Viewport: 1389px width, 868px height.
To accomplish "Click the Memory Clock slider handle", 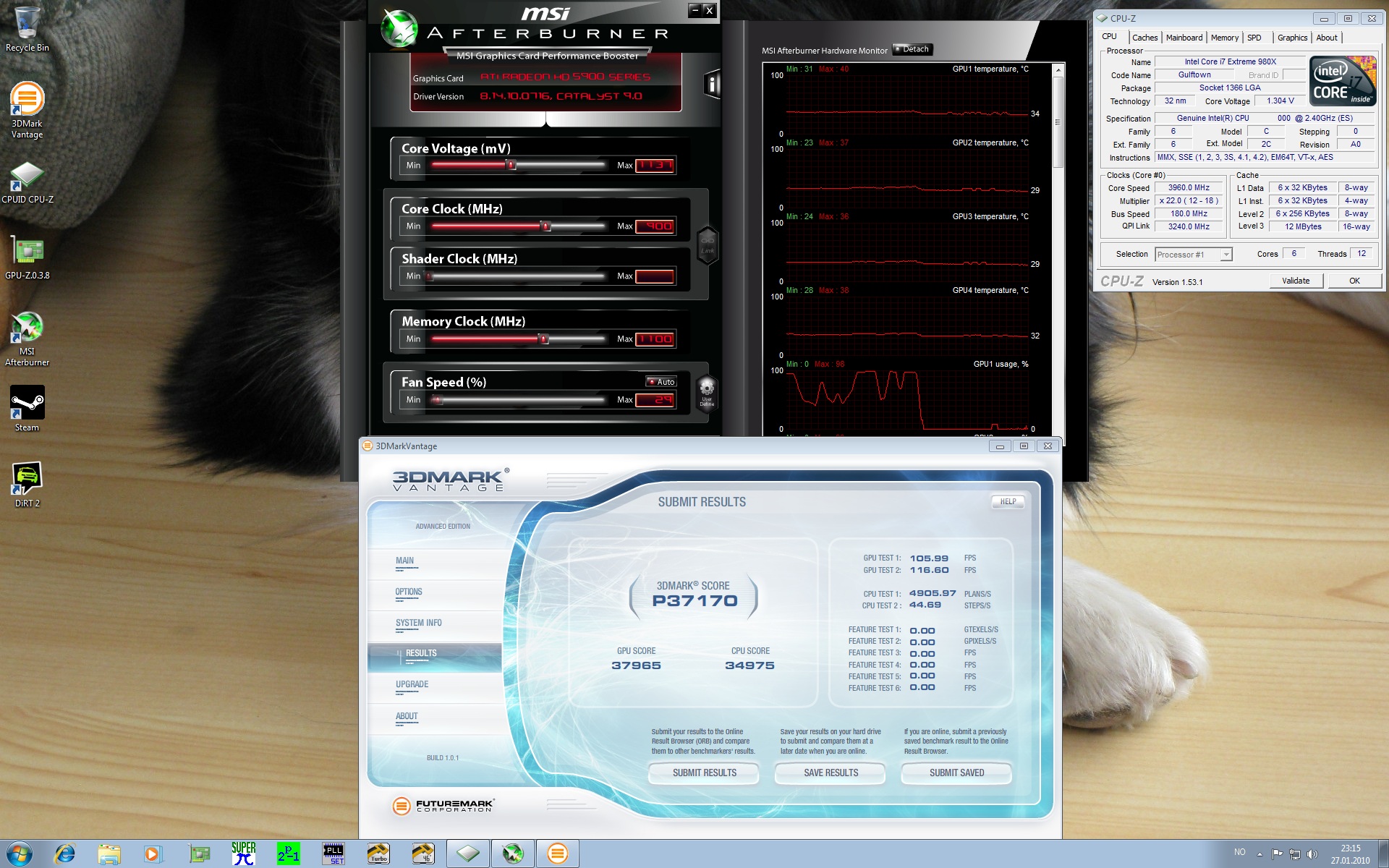I will (543, 339).
